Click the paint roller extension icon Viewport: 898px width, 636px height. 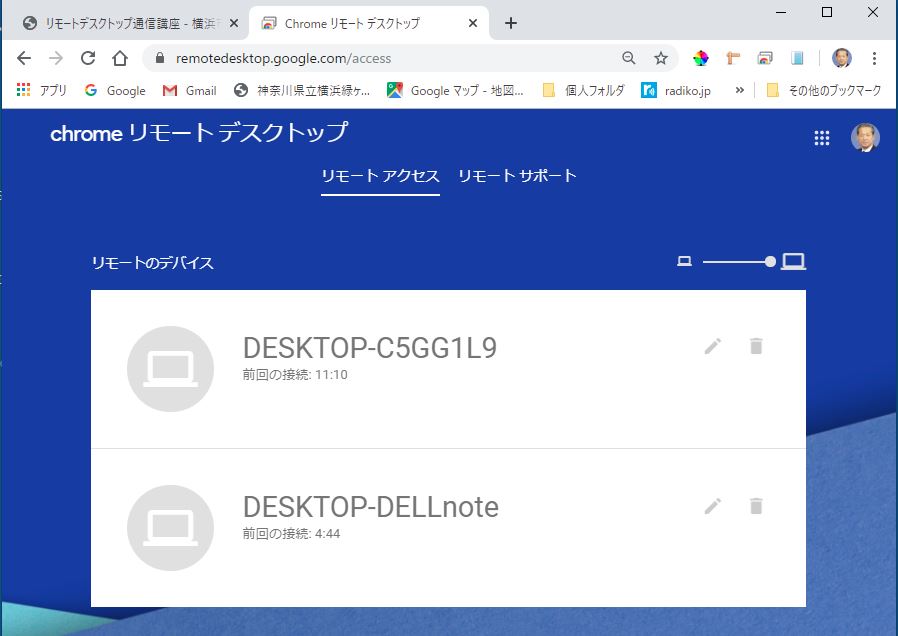tap(733, 58)
